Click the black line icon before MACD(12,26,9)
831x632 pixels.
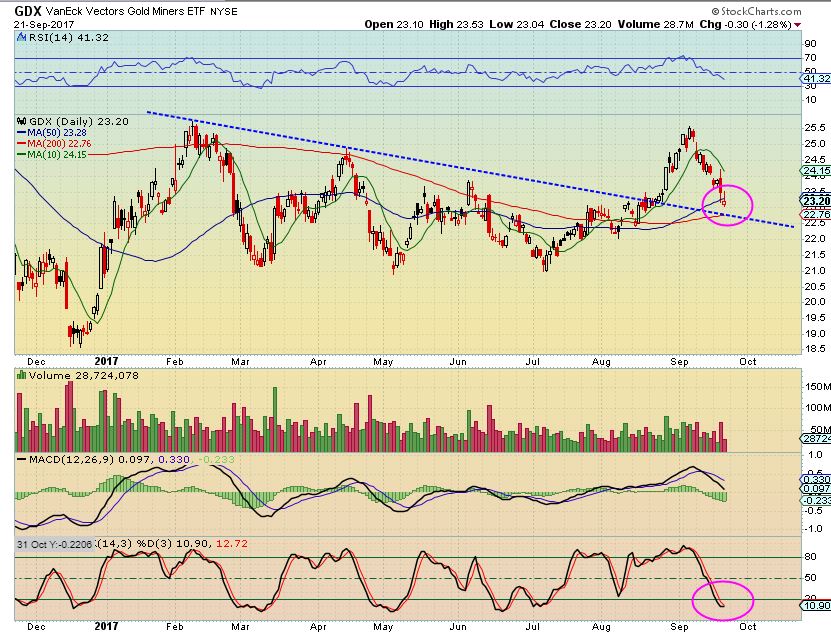pyautogui.click(x=22, y=460)
